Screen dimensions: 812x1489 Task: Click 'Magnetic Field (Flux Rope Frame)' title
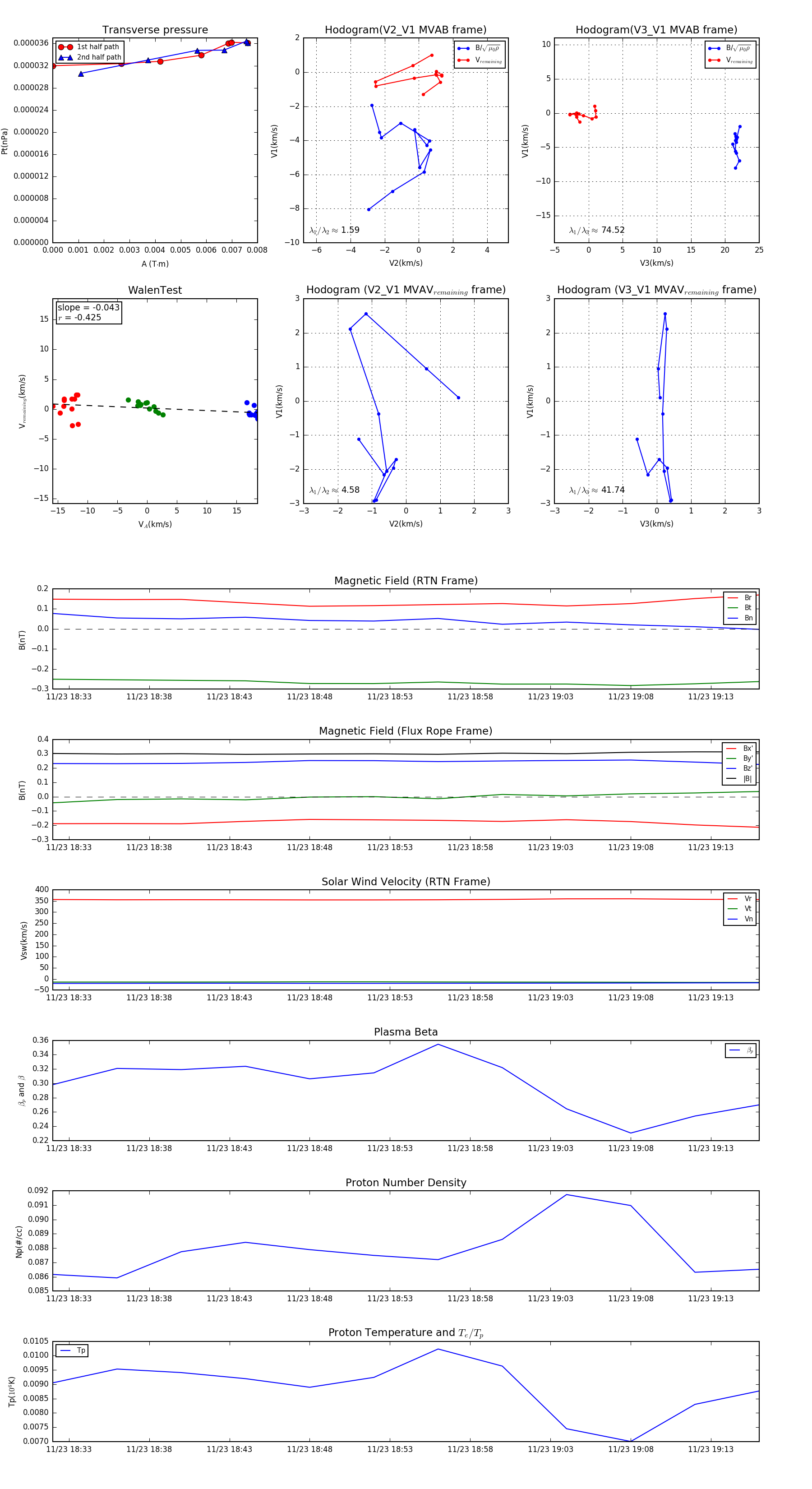coord(406,731)
